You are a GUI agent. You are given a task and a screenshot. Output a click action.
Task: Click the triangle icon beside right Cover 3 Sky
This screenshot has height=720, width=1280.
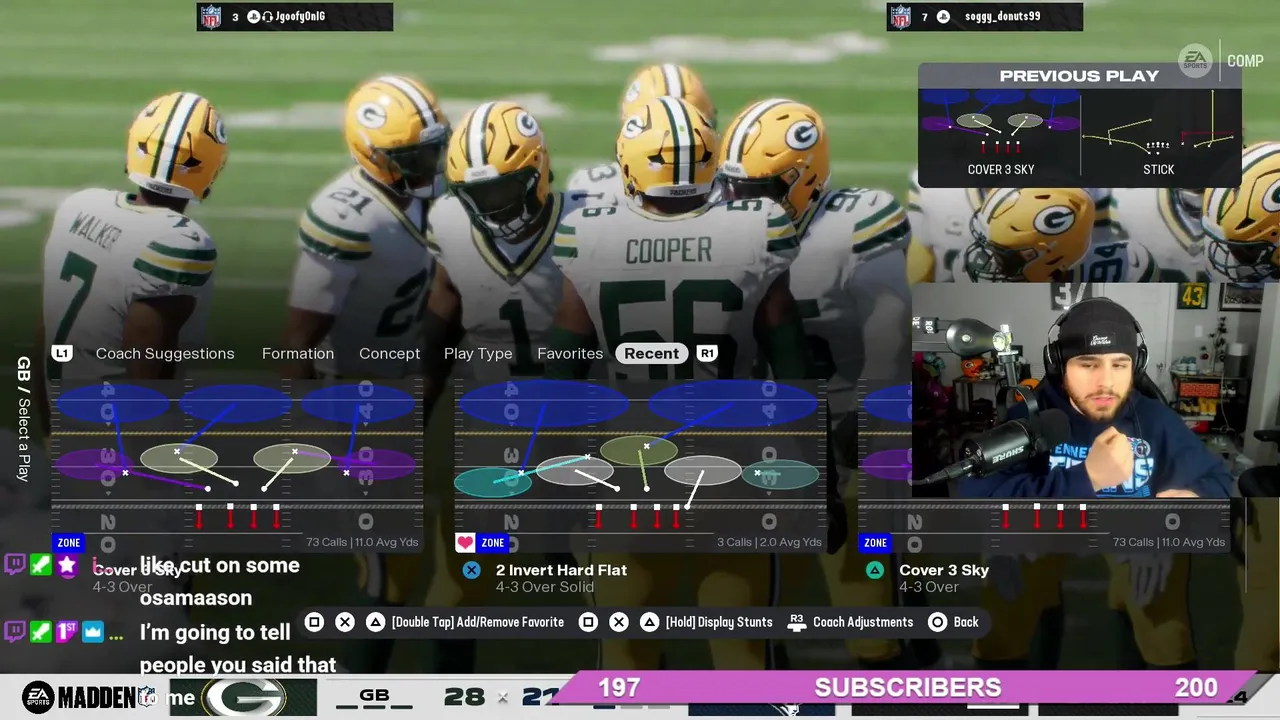coord(875,570)
